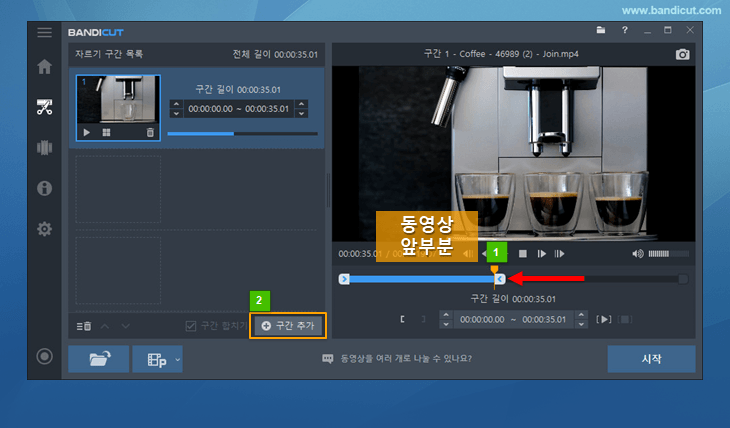Play the selected segment range
730x428 pixels.
click(x=604, y=319)
